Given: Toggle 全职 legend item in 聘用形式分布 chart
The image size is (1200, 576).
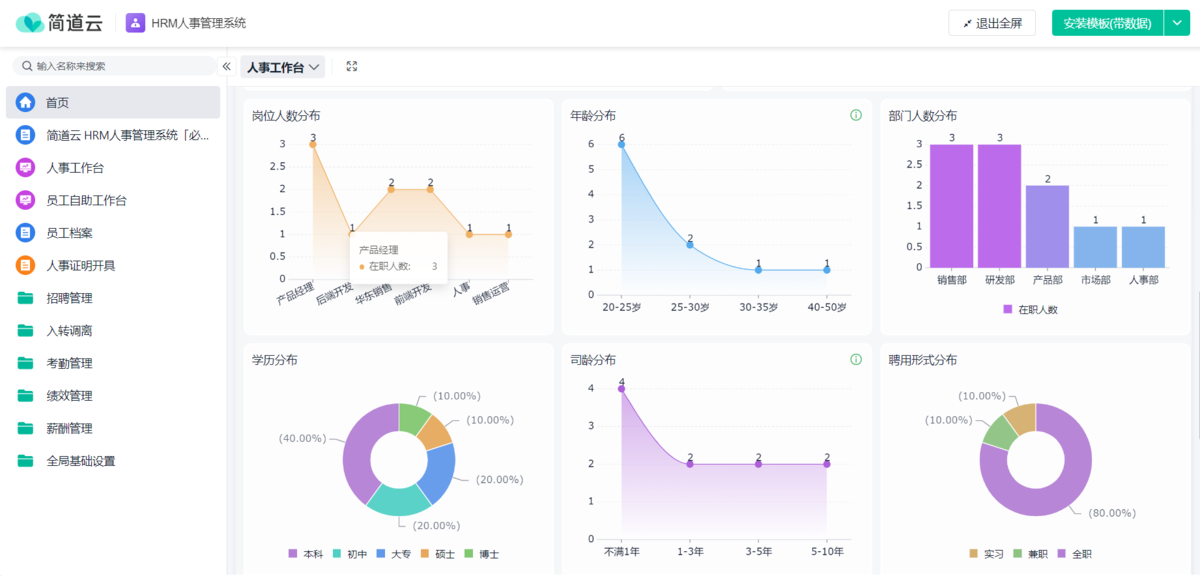Looking at the screenshot, I should [x=1075, y=553].
